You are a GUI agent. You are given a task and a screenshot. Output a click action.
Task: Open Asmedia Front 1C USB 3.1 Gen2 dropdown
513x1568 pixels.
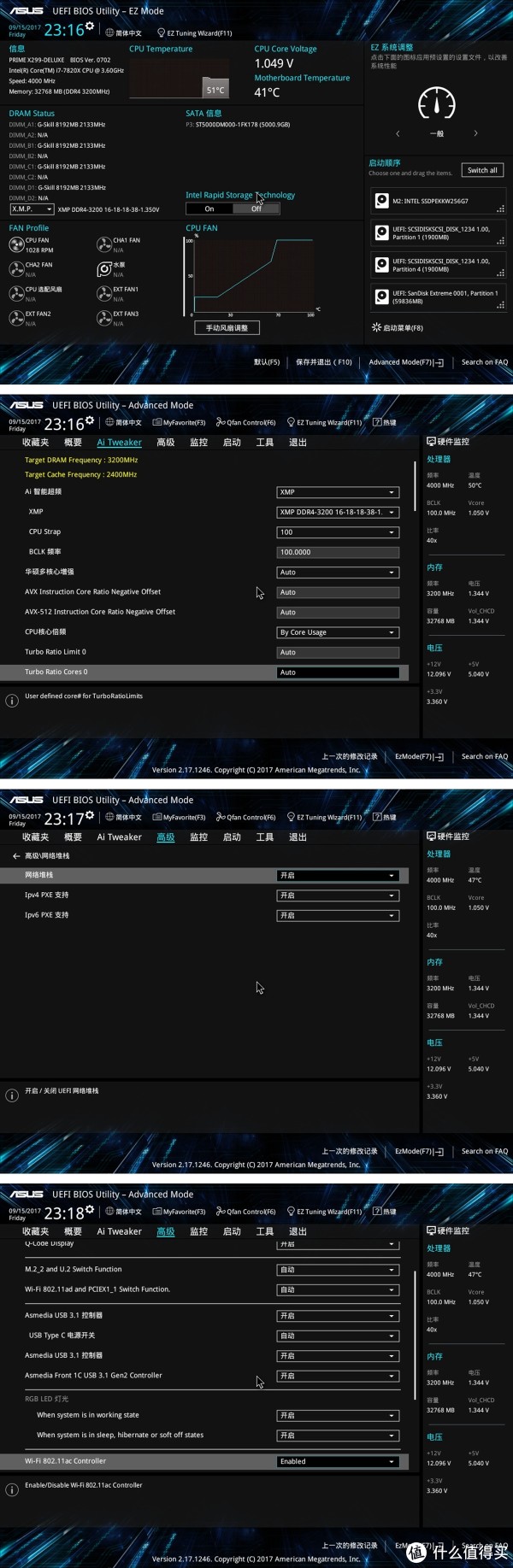338,1376
